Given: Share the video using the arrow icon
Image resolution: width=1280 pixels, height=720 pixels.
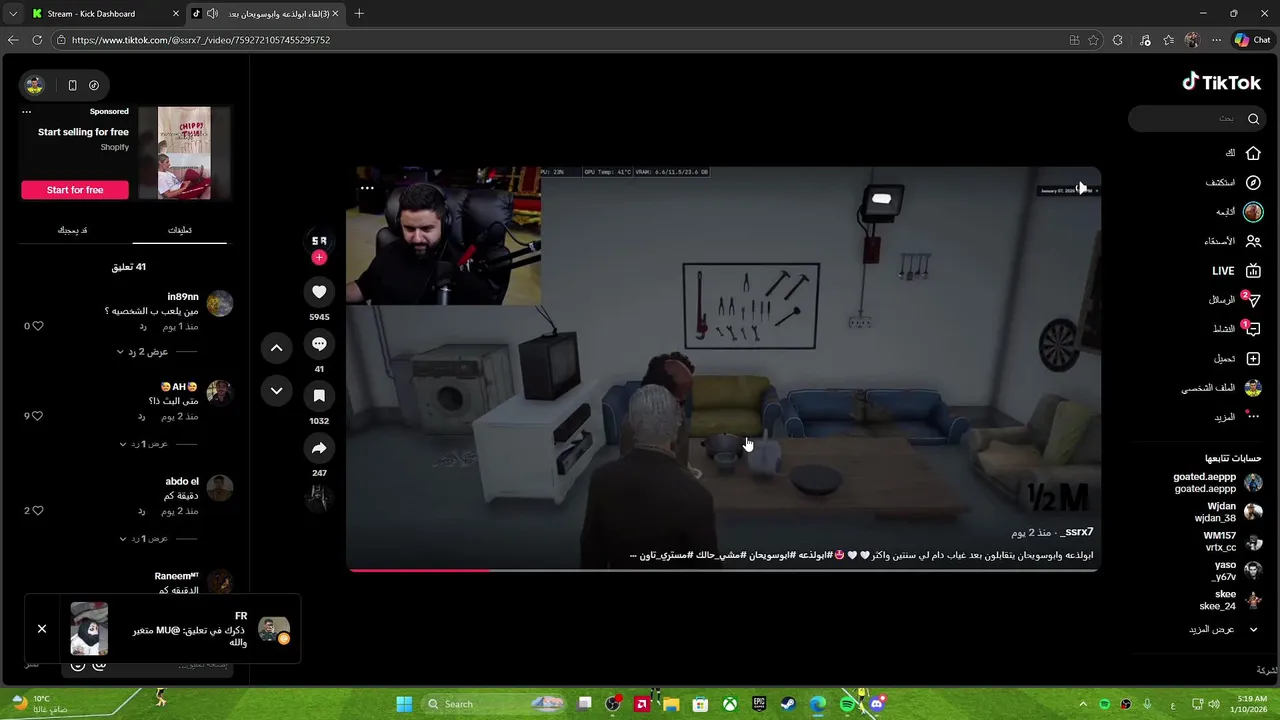Looking at the screenshot, I should click(319, 448).
